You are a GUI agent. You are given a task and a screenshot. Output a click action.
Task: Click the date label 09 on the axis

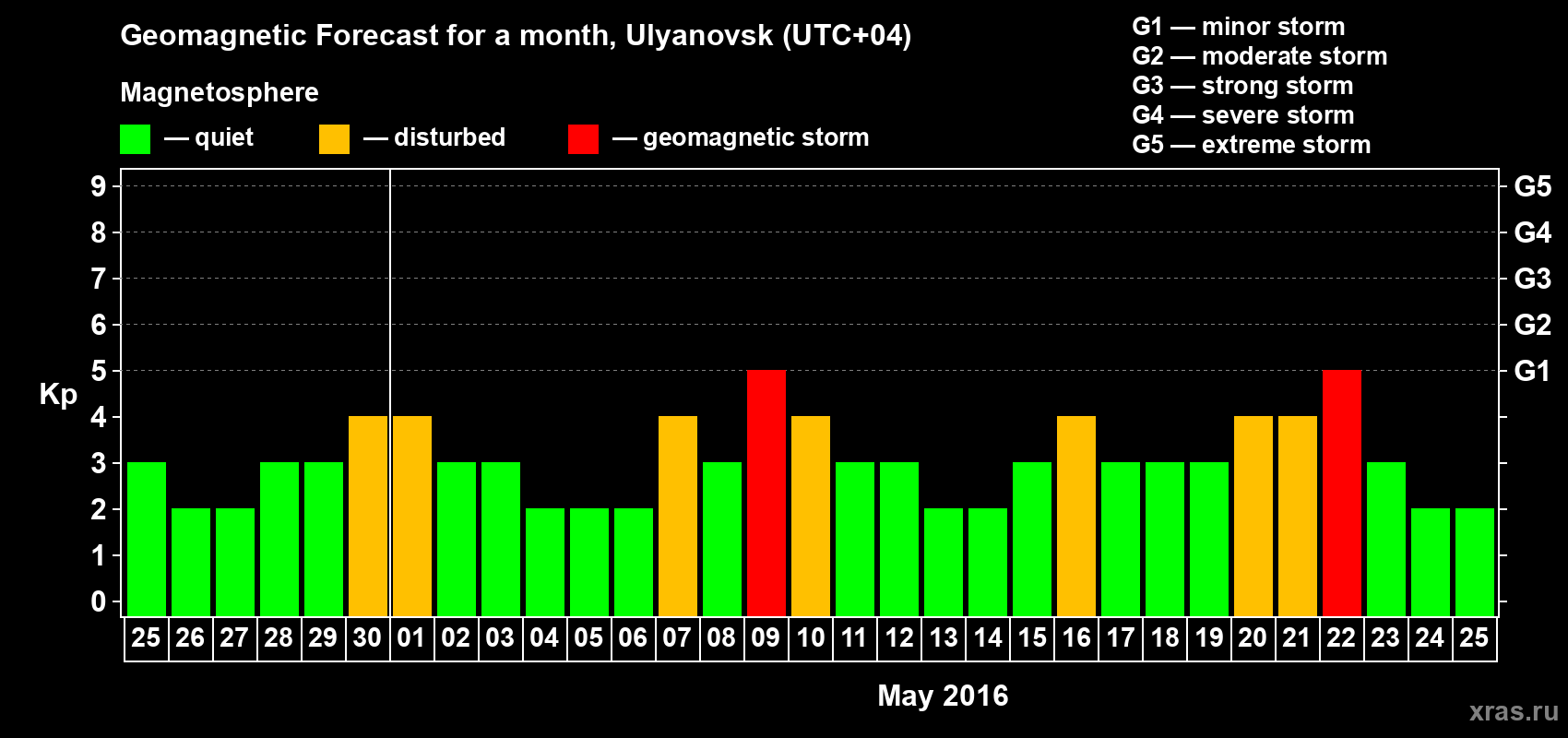pos(766,638)
